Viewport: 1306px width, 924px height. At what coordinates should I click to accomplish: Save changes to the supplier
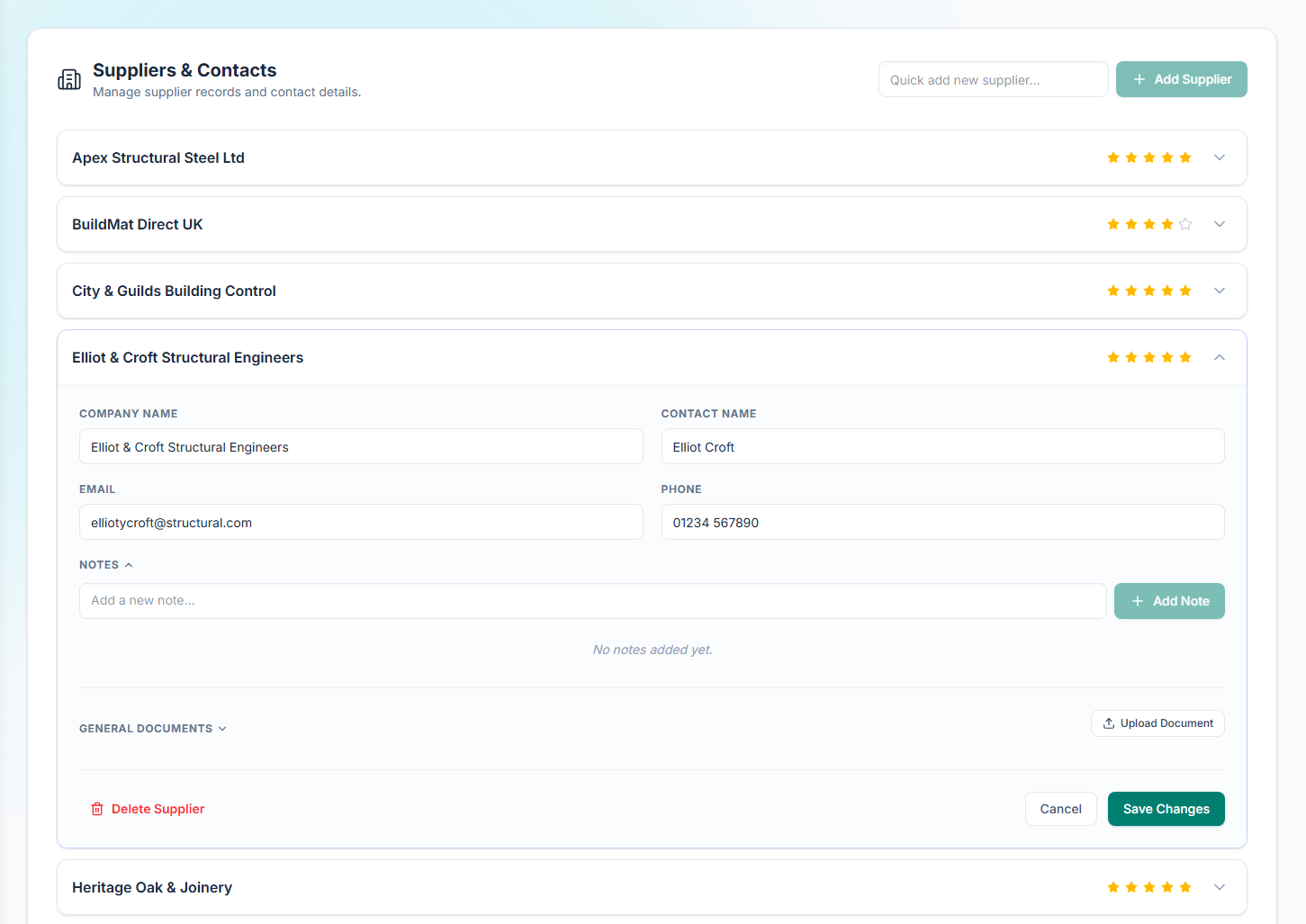(x=1166, y=809)
